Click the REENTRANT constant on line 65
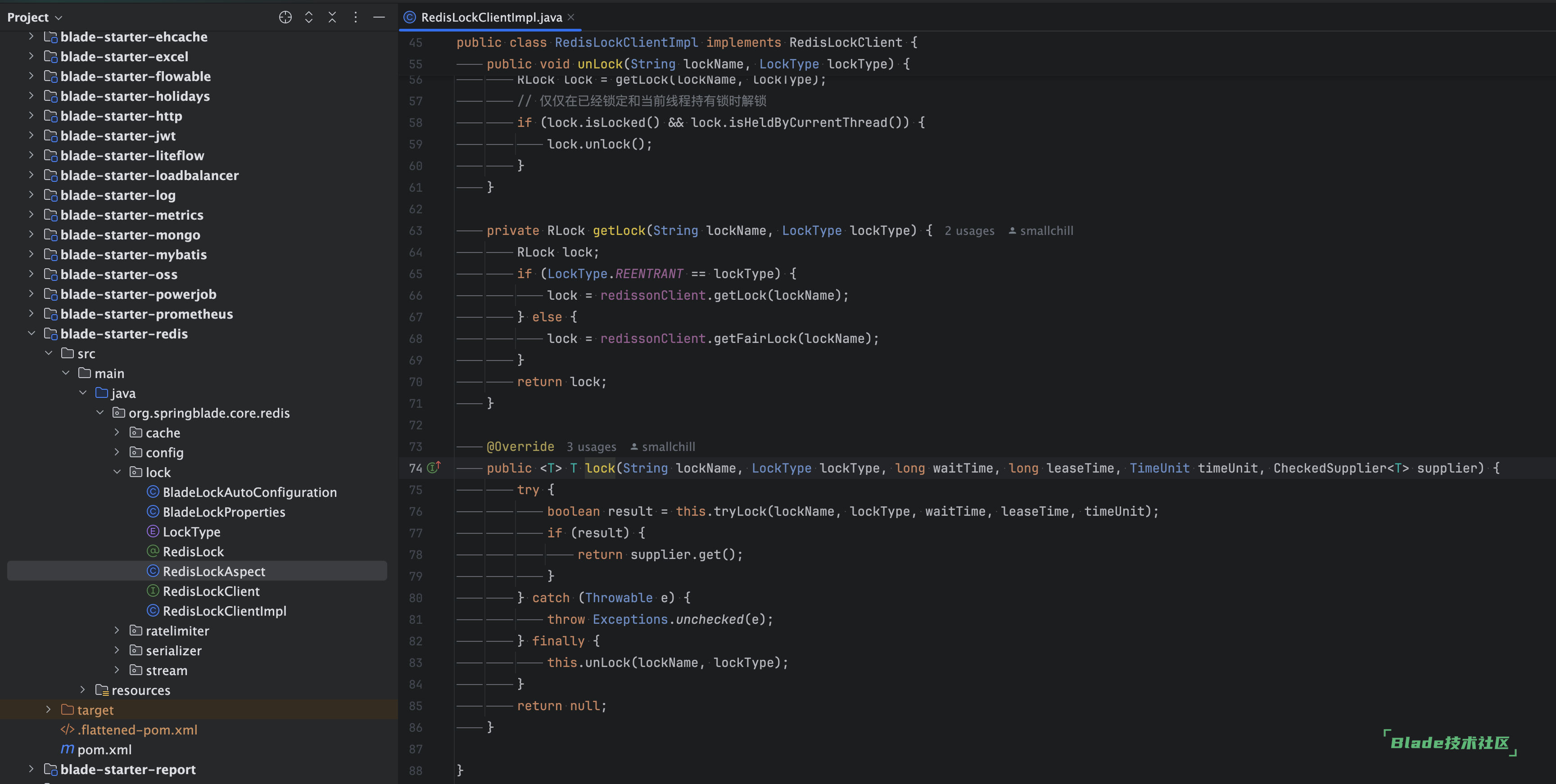1556x784 pixels. click(649, 274)
